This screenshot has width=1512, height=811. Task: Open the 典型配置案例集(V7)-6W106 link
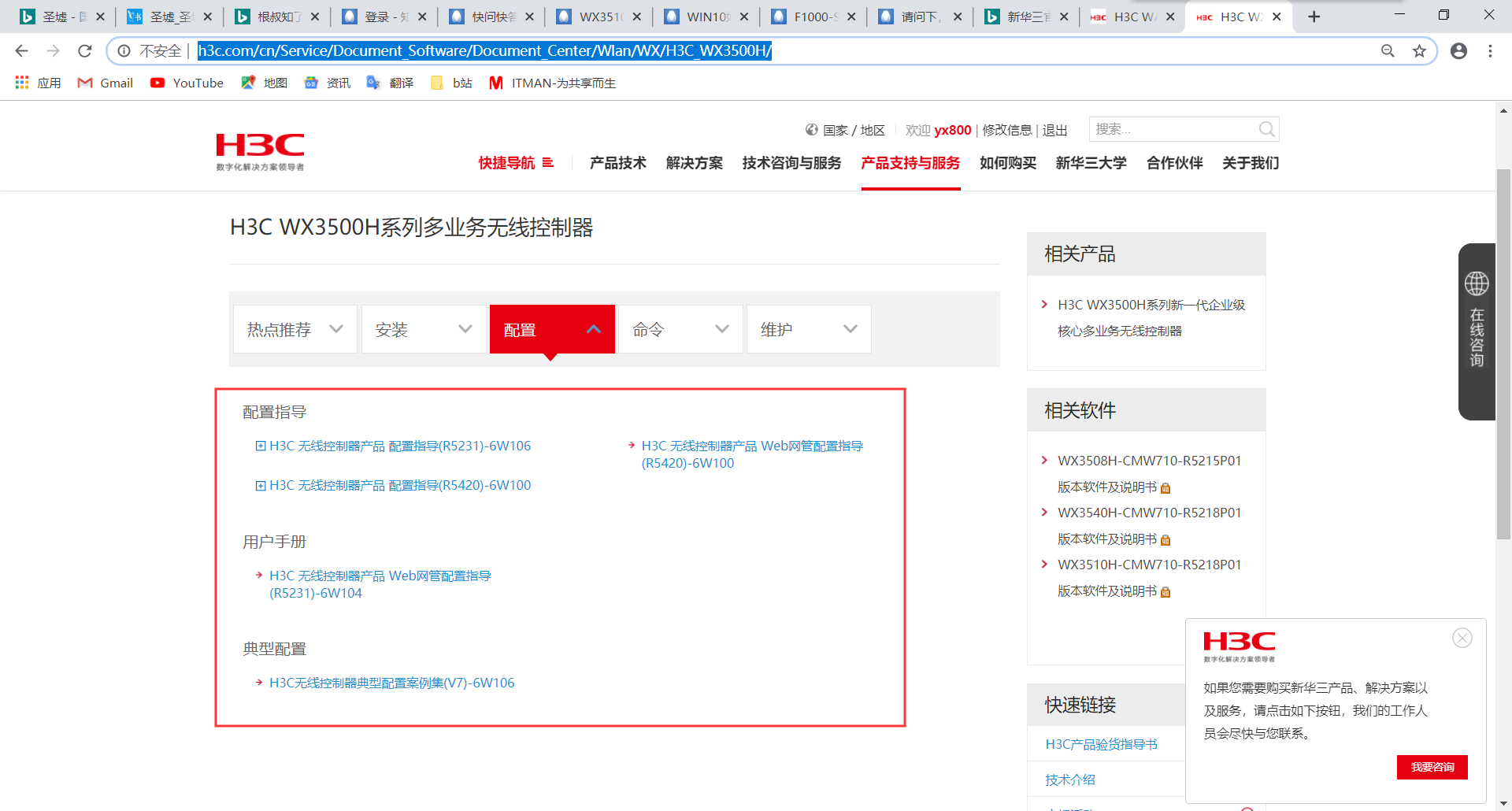(392, 683)
